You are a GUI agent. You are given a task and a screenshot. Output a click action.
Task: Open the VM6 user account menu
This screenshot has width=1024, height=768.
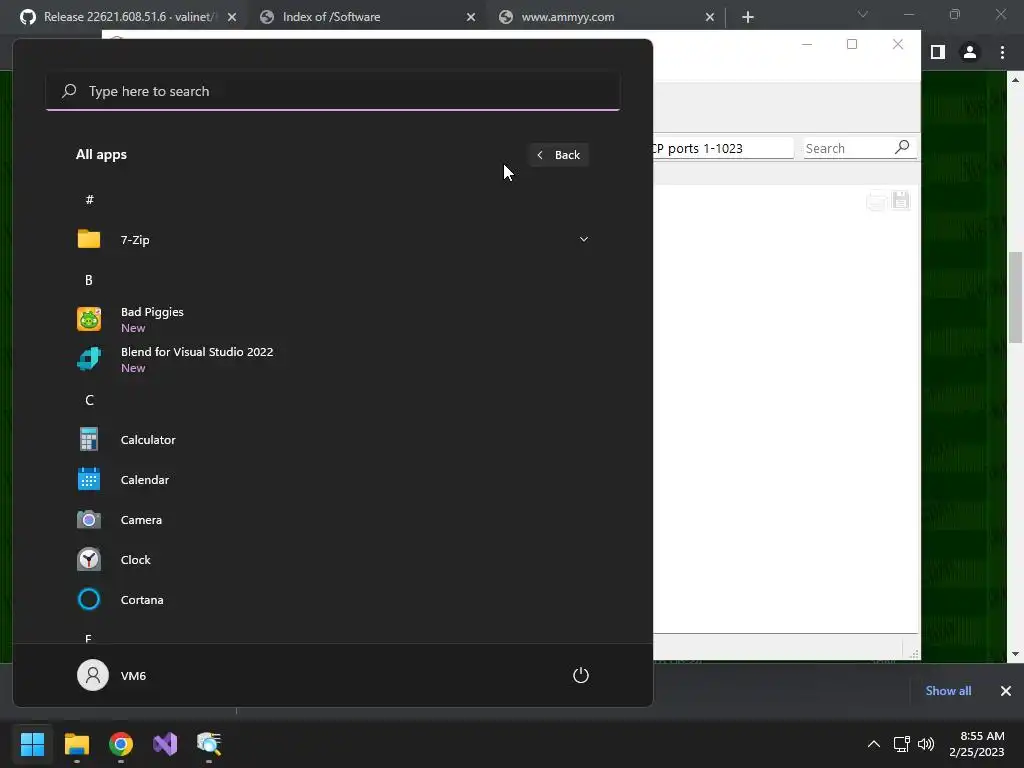click(x=112, y=675)
